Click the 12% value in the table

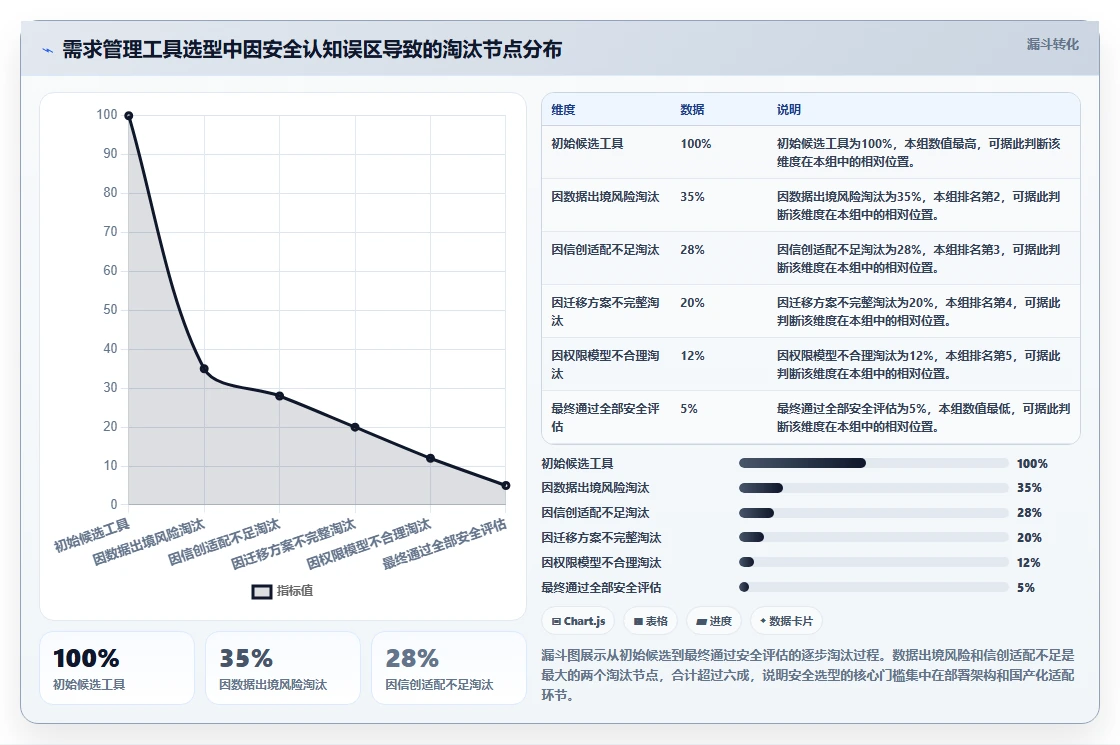(692, 355)
